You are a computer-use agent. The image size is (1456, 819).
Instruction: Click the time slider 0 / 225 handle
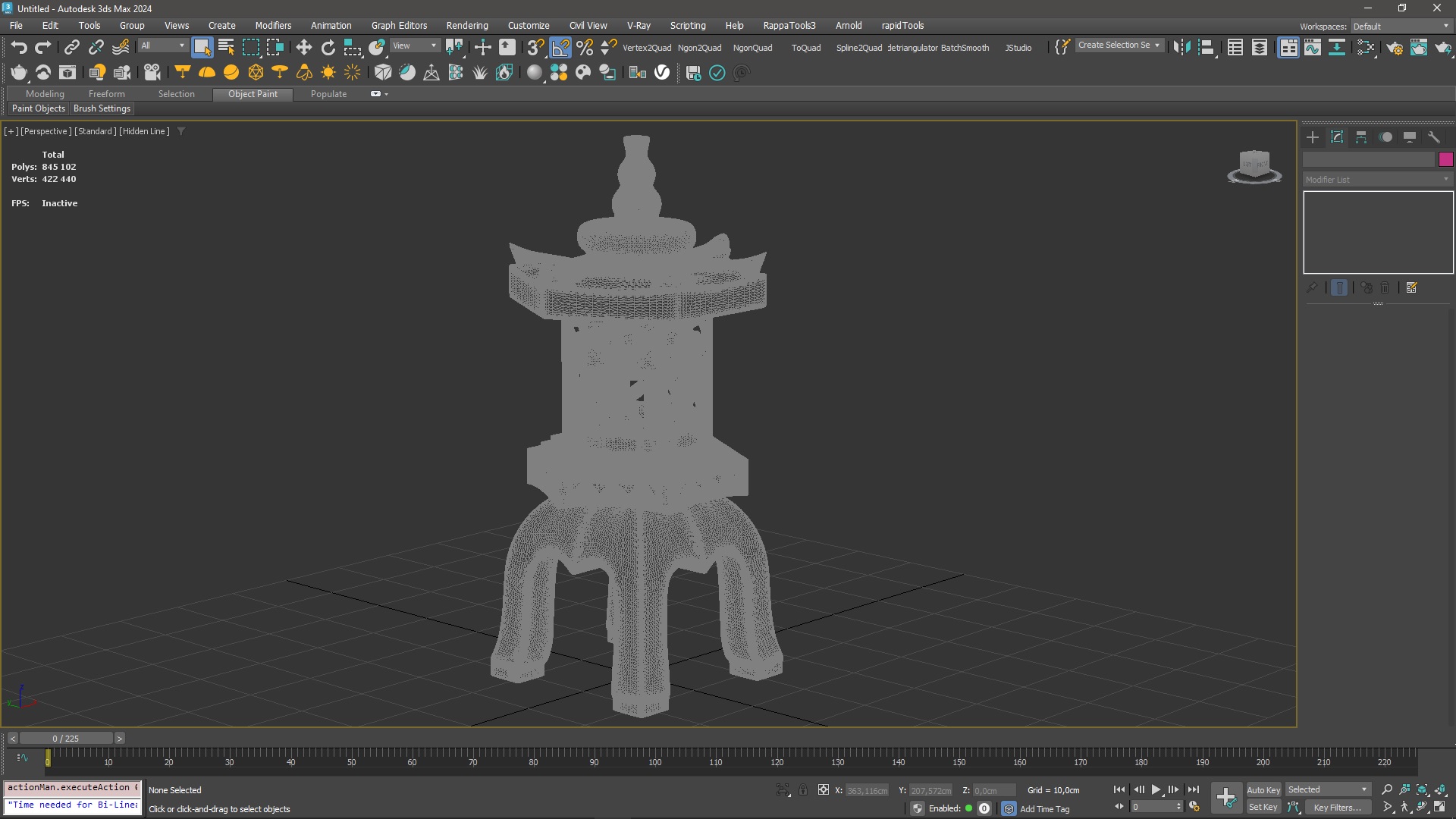tap(66, 738)
